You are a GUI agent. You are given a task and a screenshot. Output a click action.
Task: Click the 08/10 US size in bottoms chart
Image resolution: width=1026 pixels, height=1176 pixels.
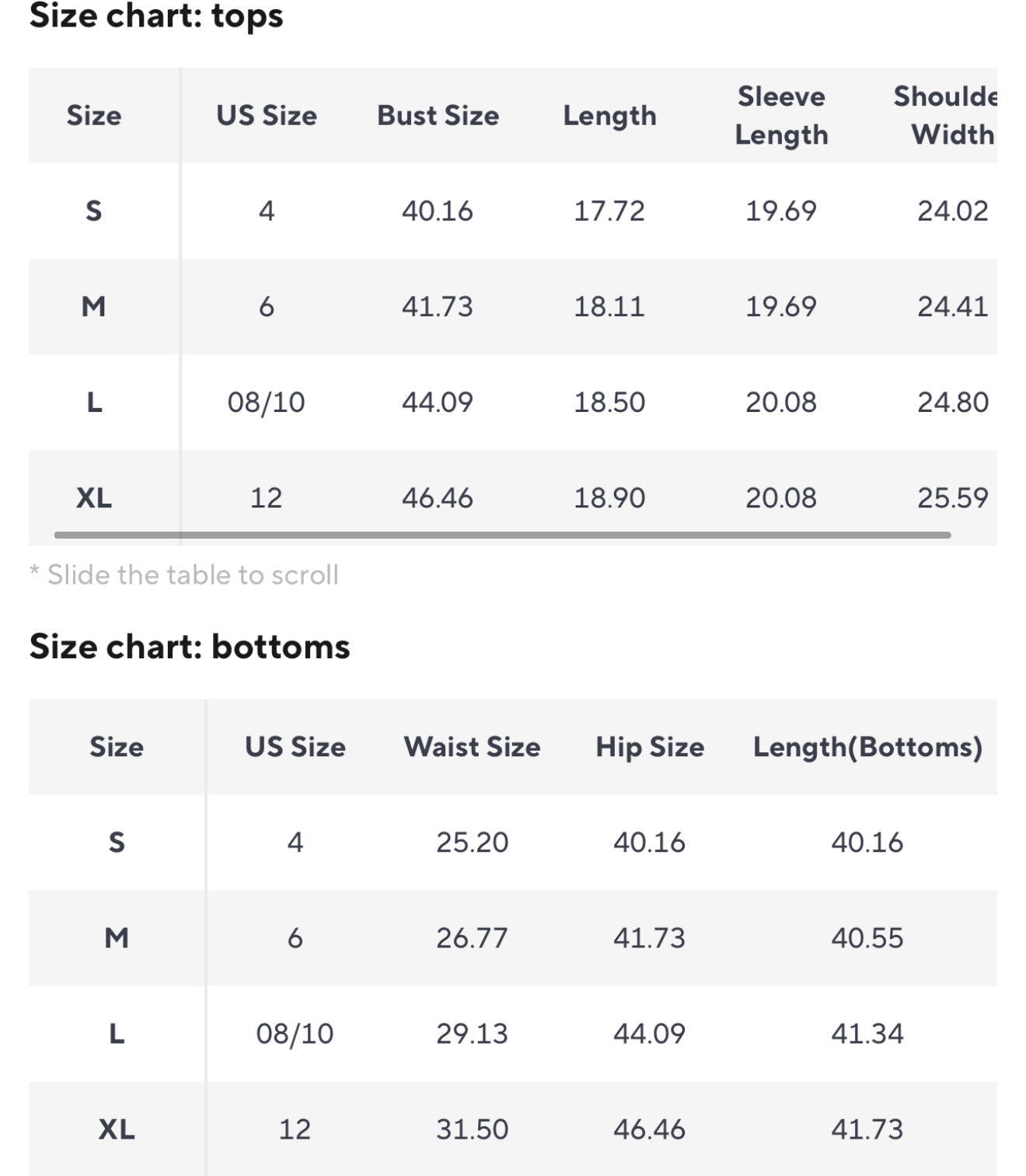click(295, 1034)
